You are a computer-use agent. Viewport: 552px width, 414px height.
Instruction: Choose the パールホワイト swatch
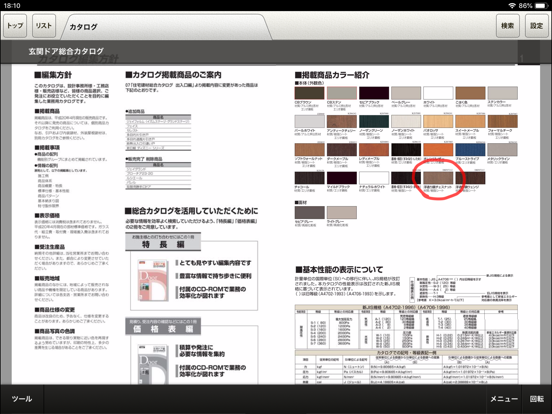(x=309, y=121)
